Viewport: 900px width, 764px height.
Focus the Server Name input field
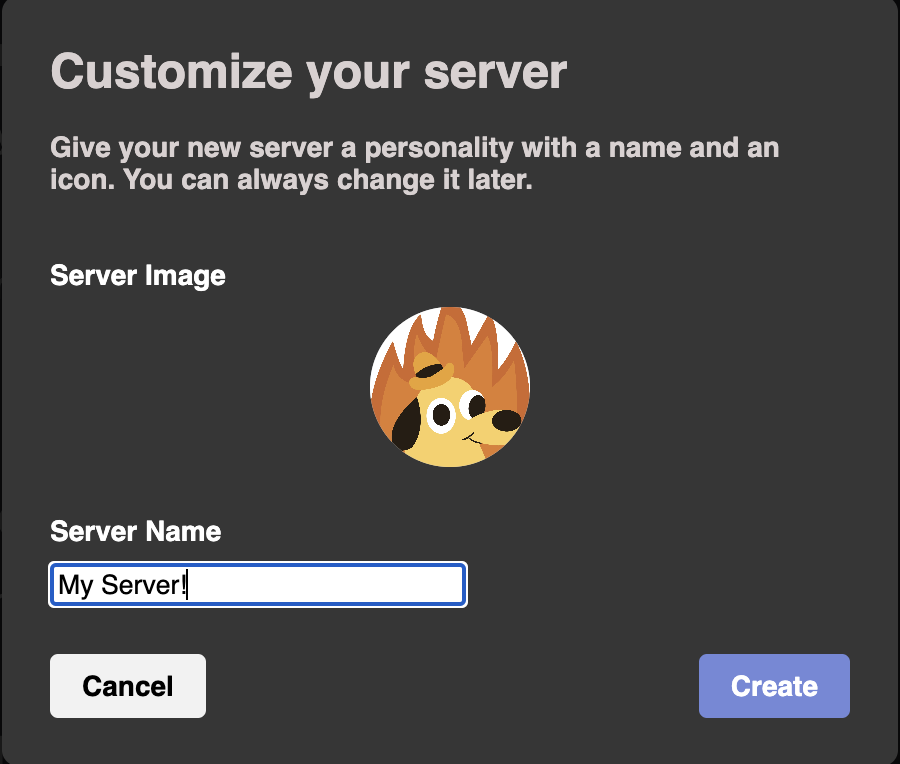[x=258, y=585]
